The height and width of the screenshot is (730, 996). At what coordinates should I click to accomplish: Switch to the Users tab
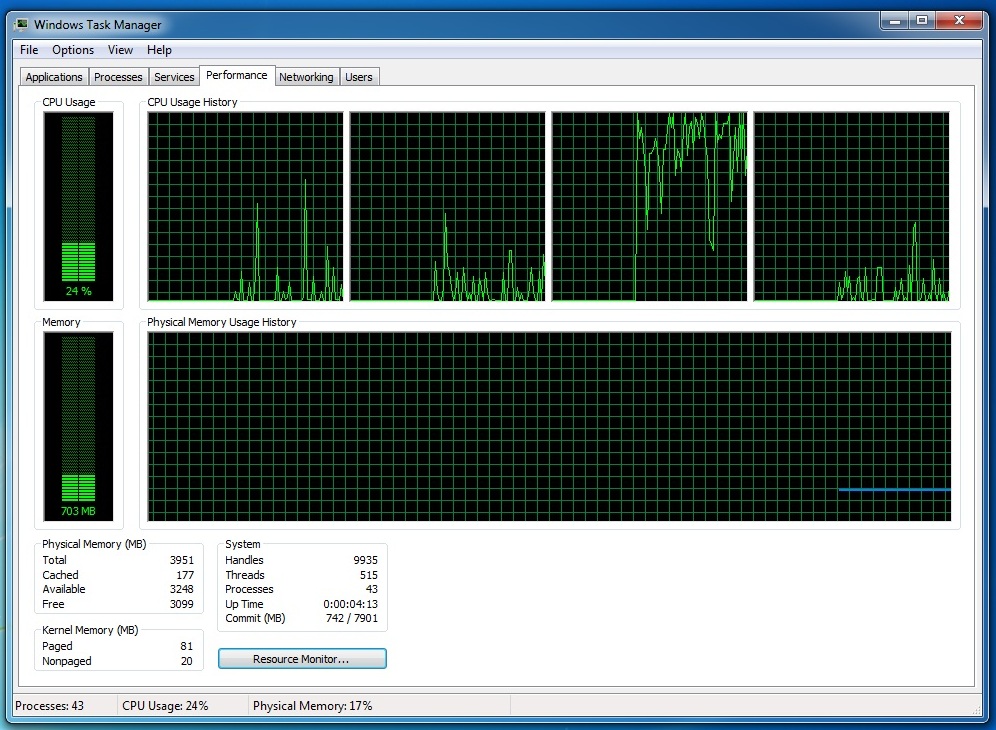click(359, 77)
